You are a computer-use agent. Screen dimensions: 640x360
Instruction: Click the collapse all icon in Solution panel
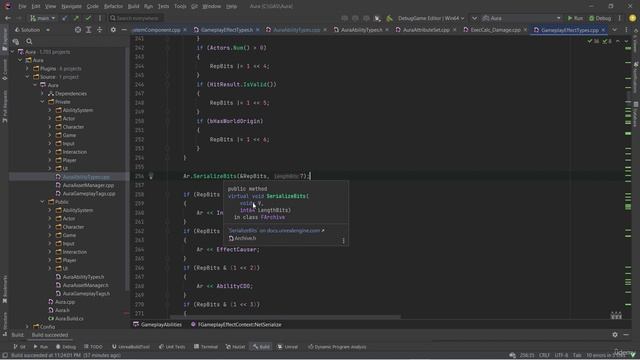pyautogui.click(x=100, y=30)
